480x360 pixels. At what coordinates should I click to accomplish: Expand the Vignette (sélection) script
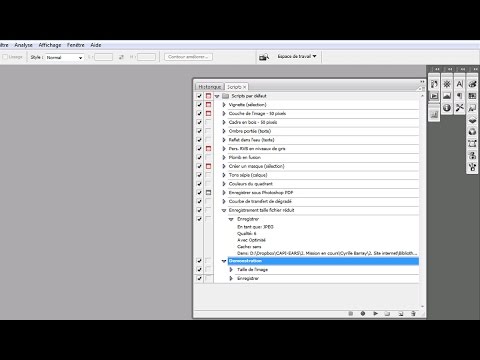pos(224,105)
